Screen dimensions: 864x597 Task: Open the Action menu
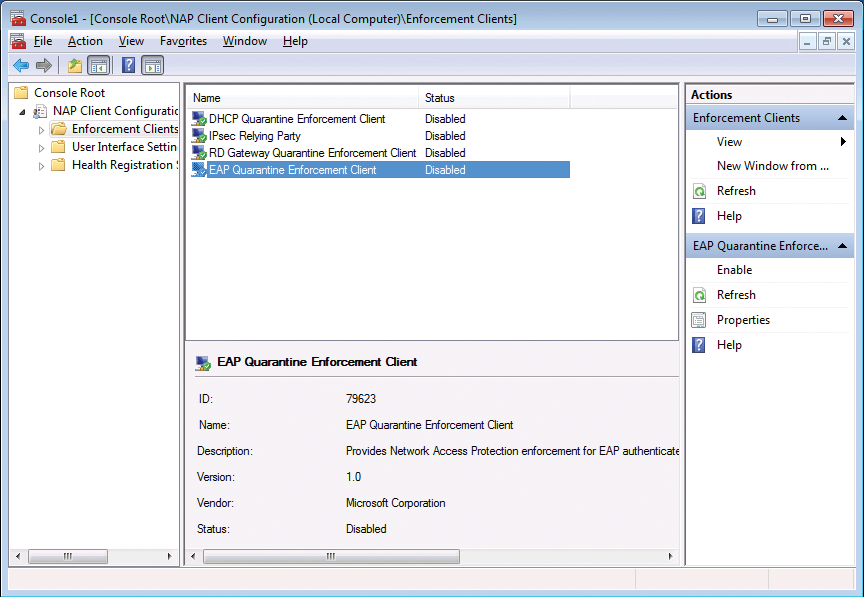[85, 41]
